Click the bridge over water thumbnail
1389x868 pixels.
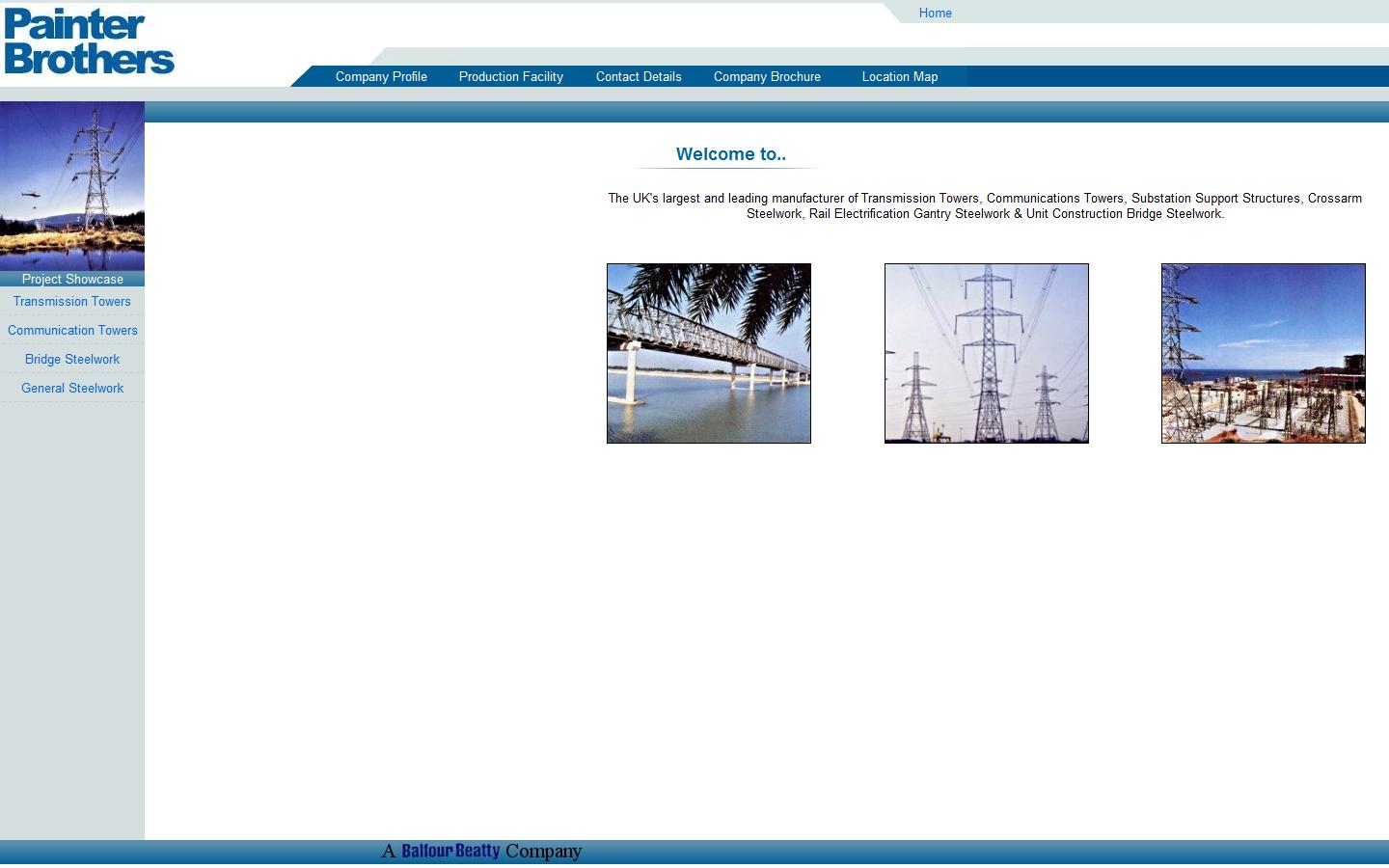click(x=709, y=354)
